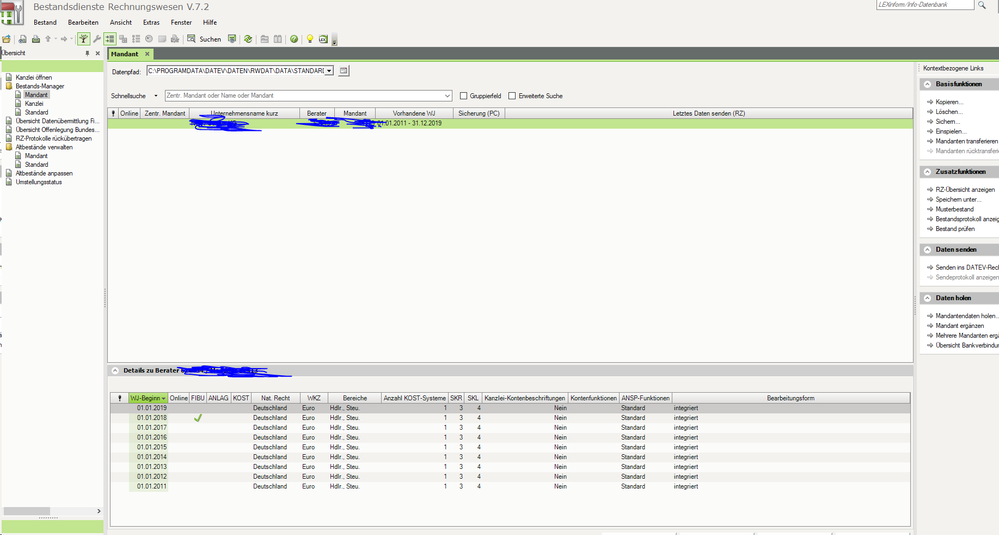Viewport: 999px width, 535px height.
Task: Click the forward arrow toolbar icon
Action: (x=64, y=39)
